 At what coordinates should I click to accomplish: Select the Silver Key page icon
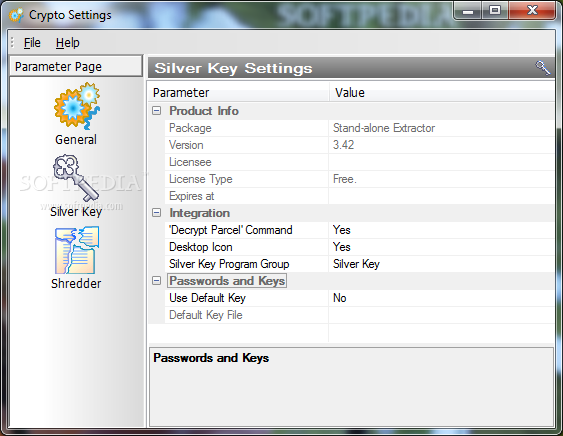pos(76,178)
